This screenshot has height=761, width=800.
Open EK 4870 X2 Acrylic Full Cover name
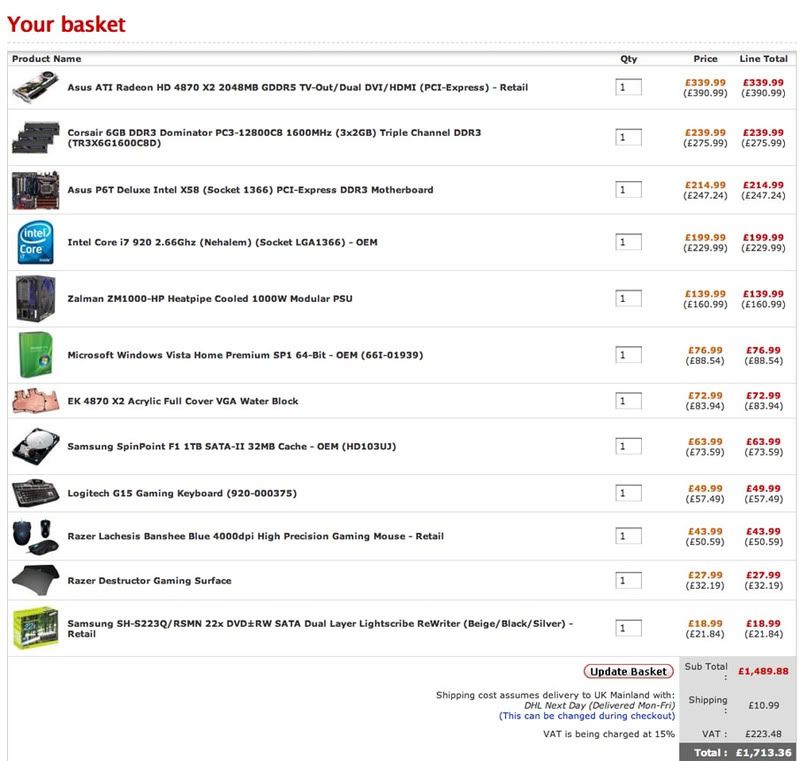(x=183, y=401)
